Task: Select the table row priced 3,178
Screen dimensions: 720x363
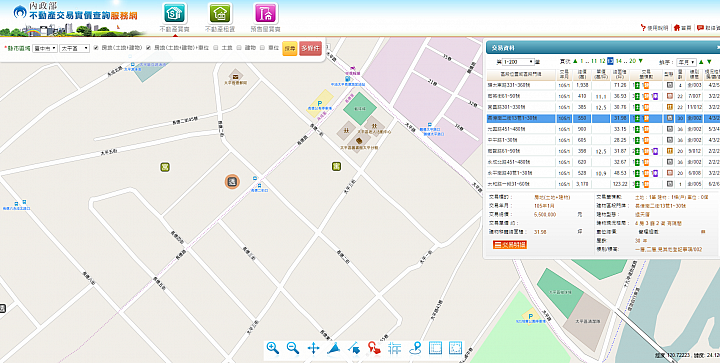Action: (x=602, y=184)
